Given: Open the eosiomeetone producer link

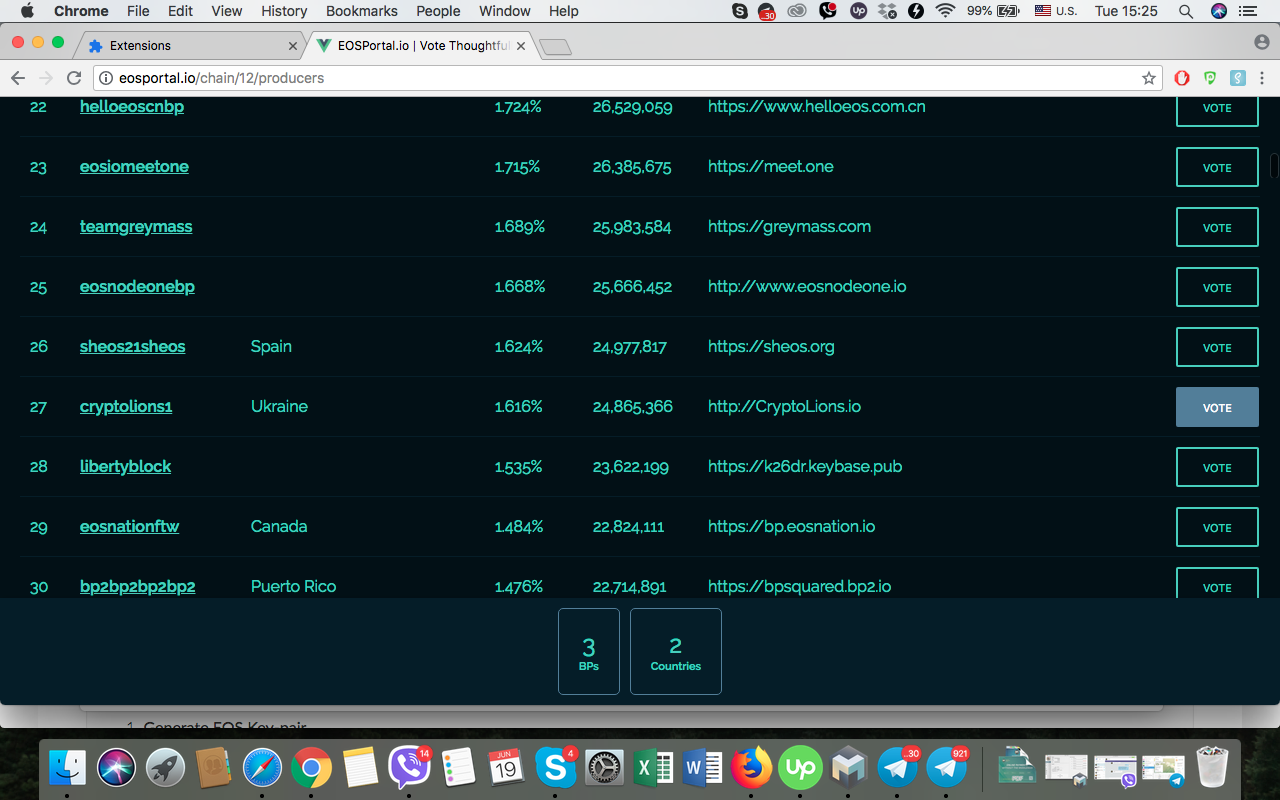Looking at the screenshot, I should point(134,167).
